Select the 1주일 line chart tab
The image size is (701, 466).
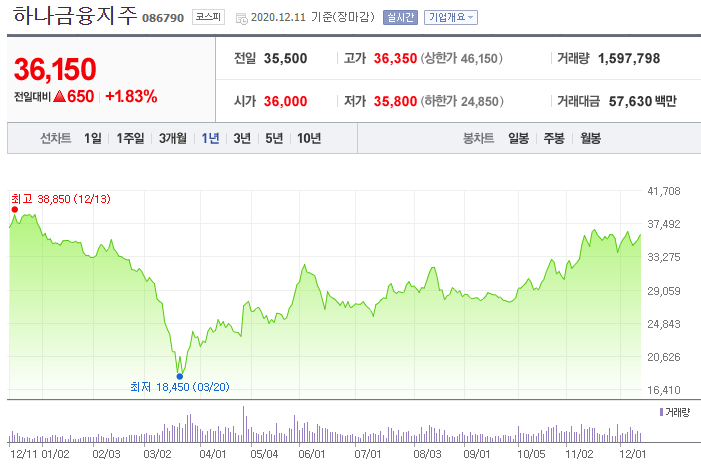coord(130,138)
